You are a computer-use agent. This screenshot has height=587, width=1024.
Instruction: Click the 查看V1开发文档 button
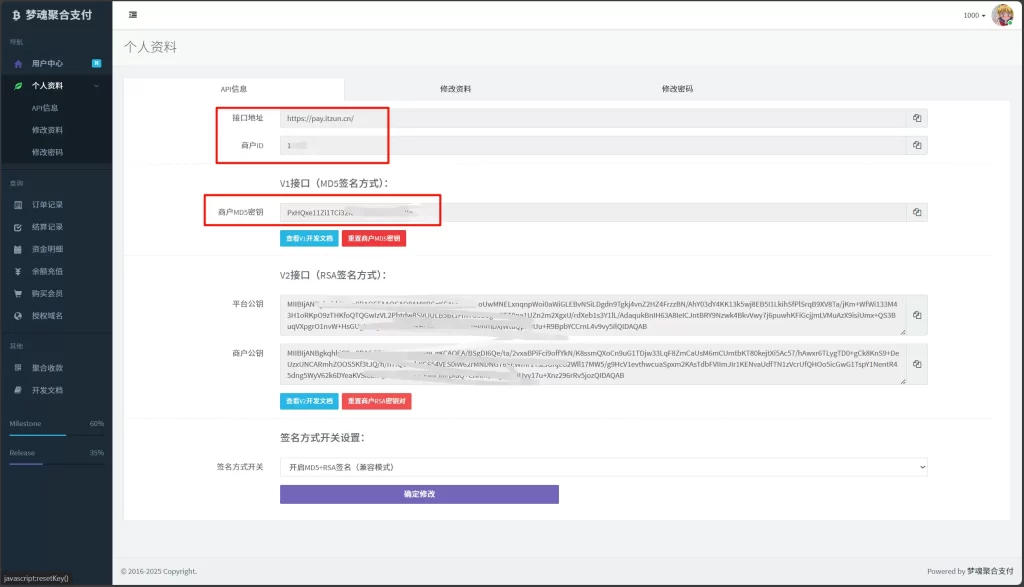pos(309,239)
